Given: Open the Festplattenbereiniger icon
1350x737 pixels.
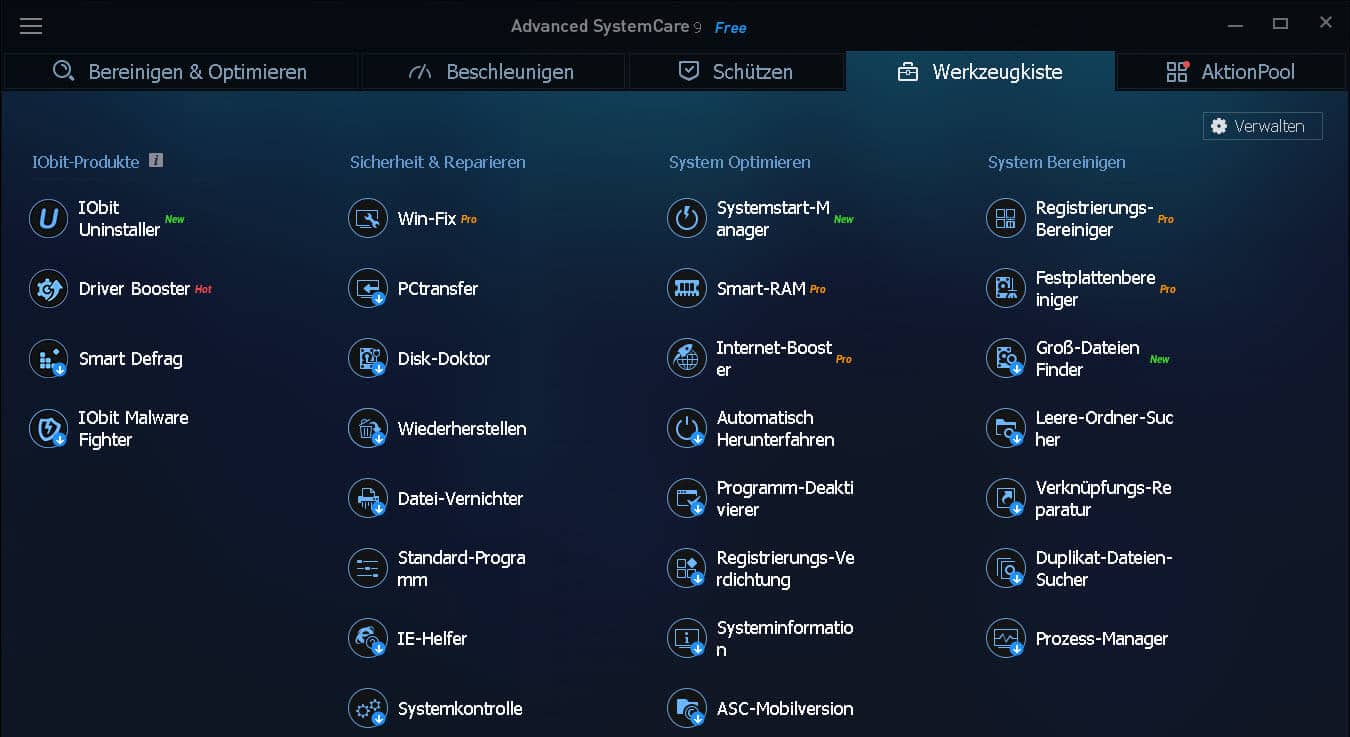Looking at the screenshot, I should click(1005, 288).
